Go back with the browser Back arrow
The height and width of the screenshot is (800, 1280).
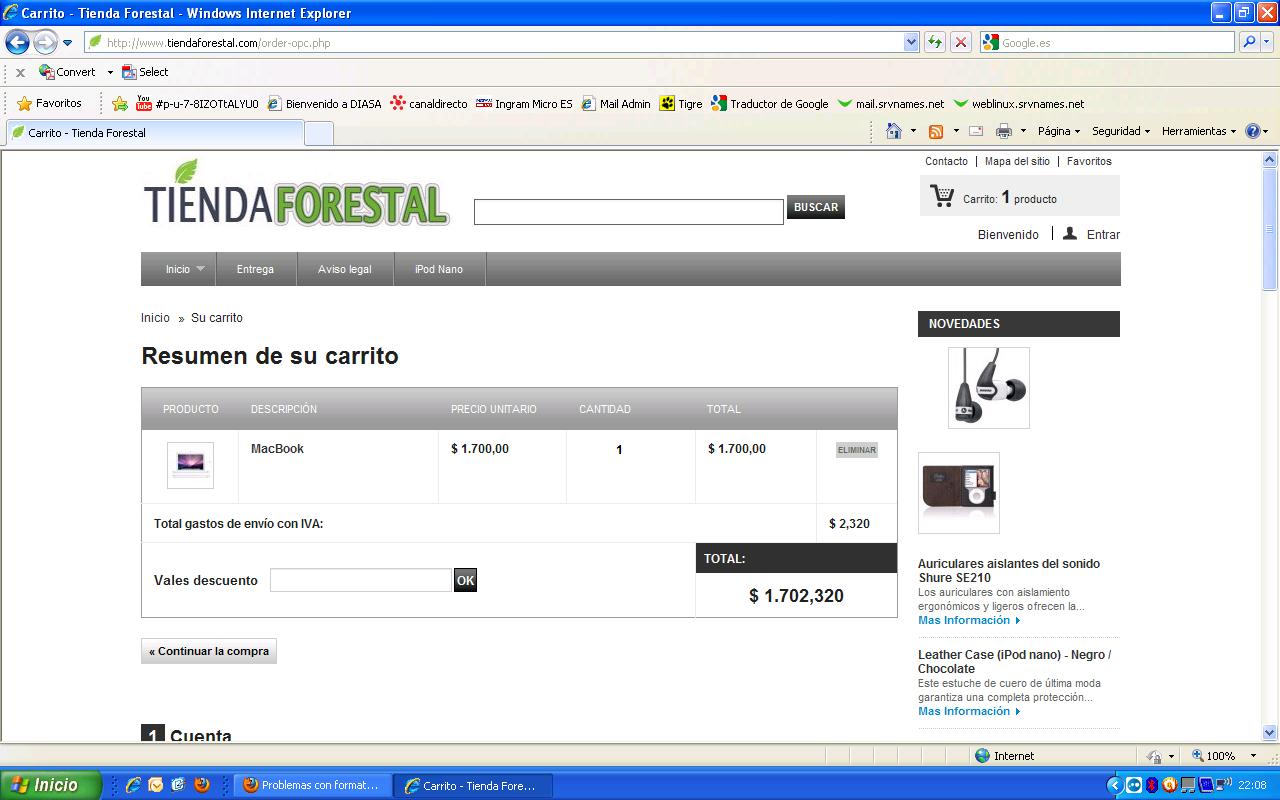(18, 43)
